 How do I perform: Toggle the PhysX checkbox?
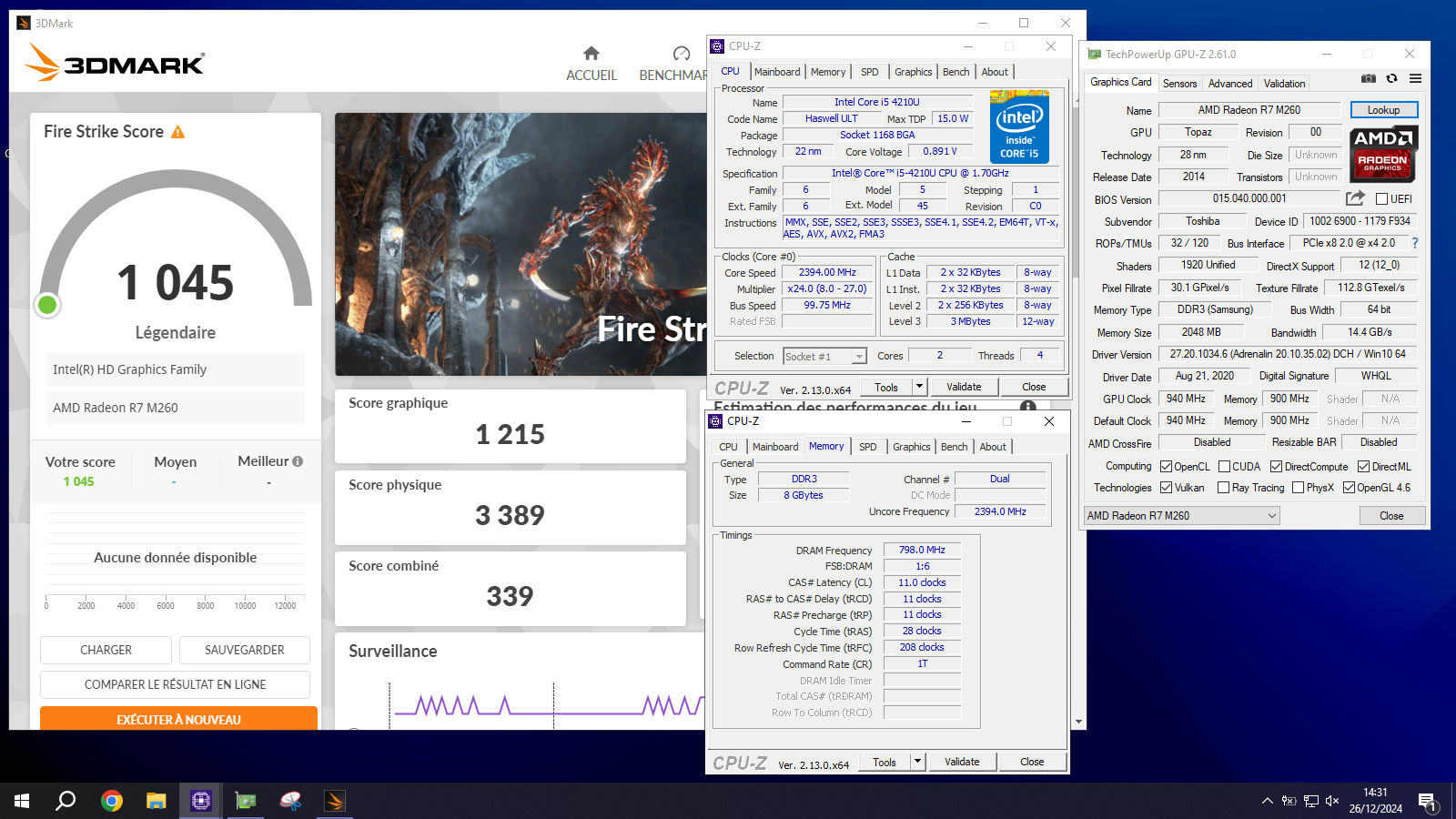coord(1298,487)
